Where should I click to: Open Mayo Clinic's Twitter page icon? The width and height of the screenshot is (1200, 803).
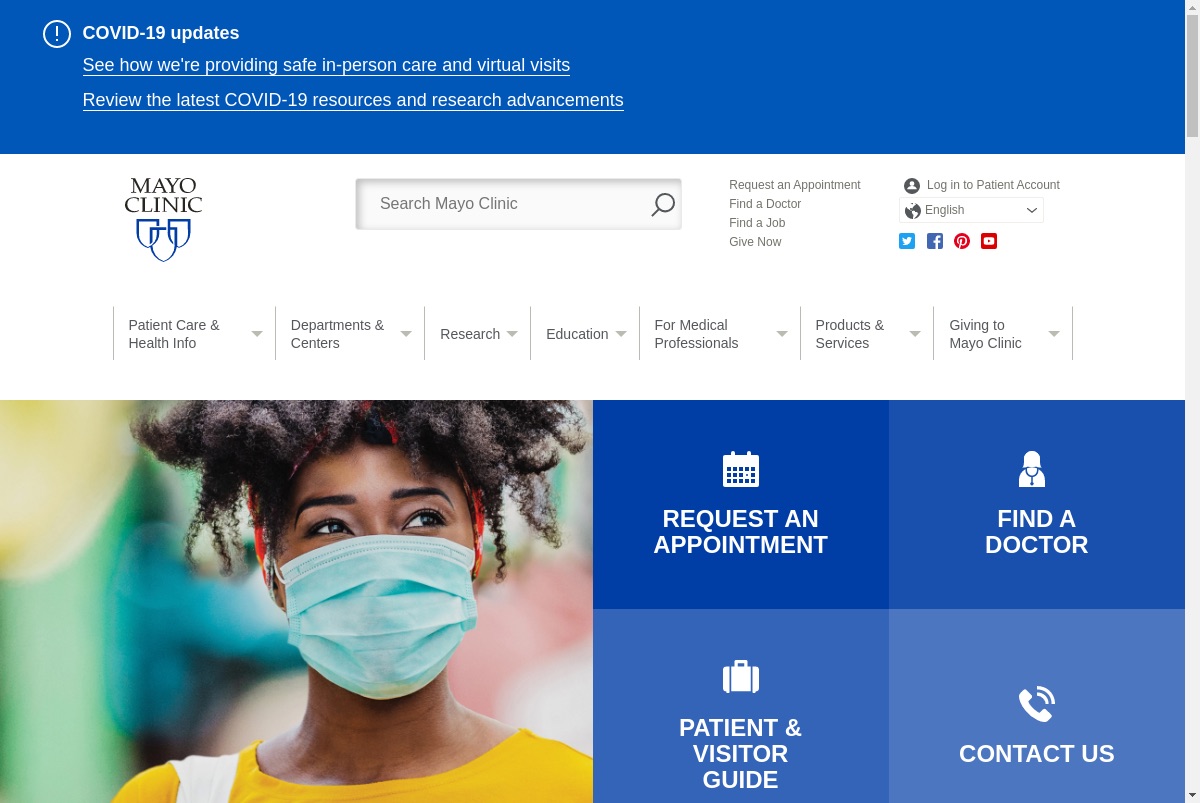(x=907, y=241)
